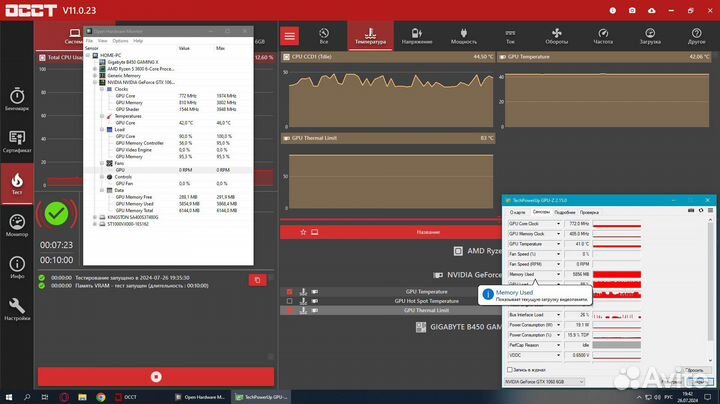Expand the KINGSTON SA400S37480G drive node
Screen dimensions: 720x404
95,217
